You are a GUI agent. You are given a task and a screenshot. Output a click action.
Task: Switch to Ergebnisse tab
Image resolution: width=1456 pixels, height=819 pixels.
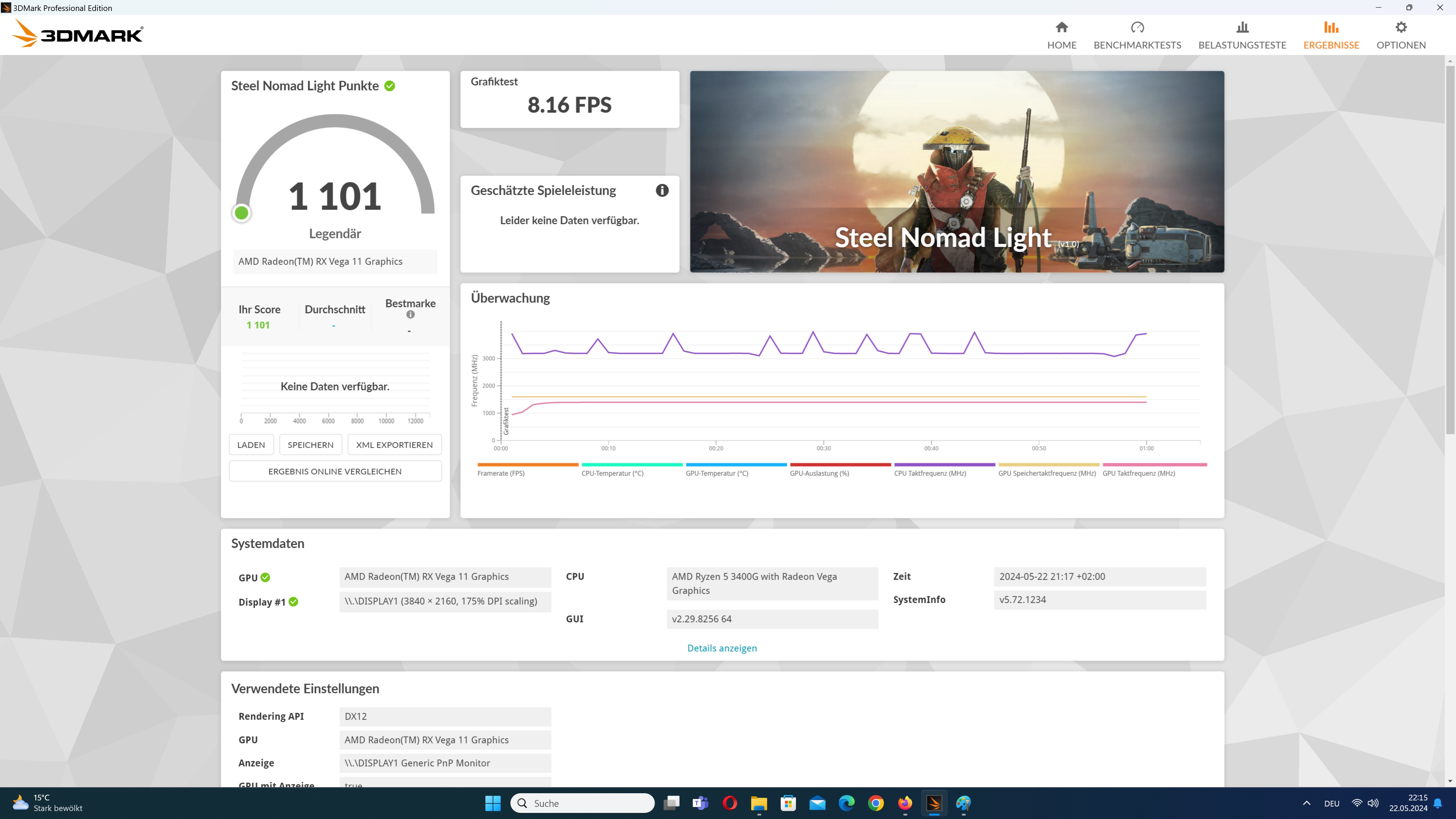[x=1331, y=35]
